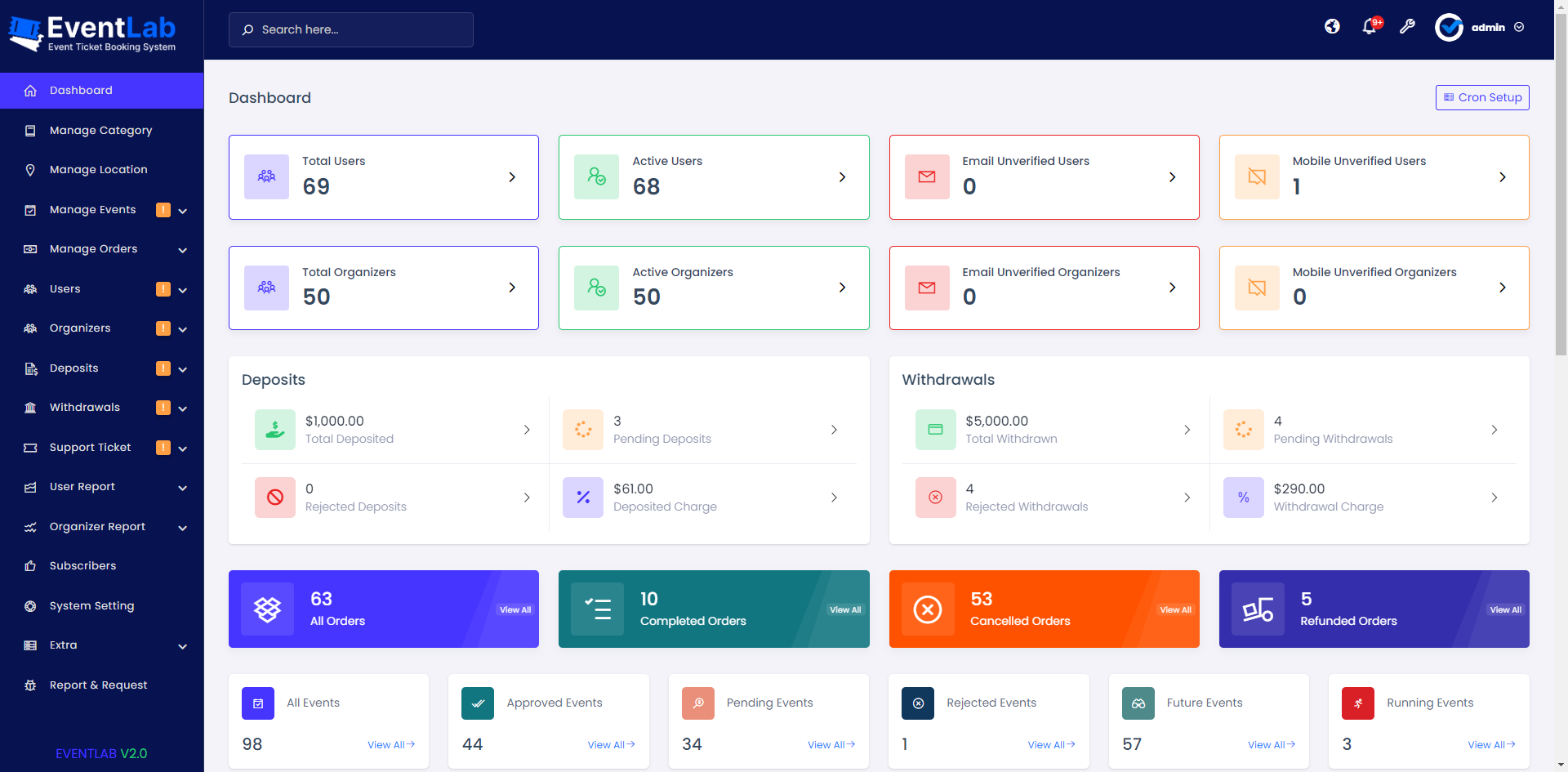Click the Cron Setup button
1568x772 pixels.
(1481, 97)
